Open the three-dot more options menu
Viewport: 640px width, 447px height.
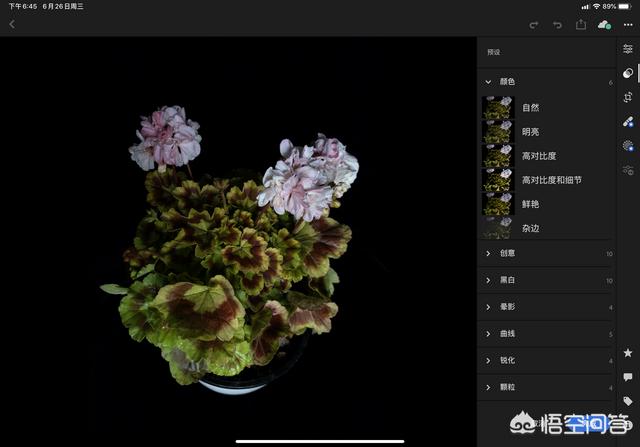point(627,24)
